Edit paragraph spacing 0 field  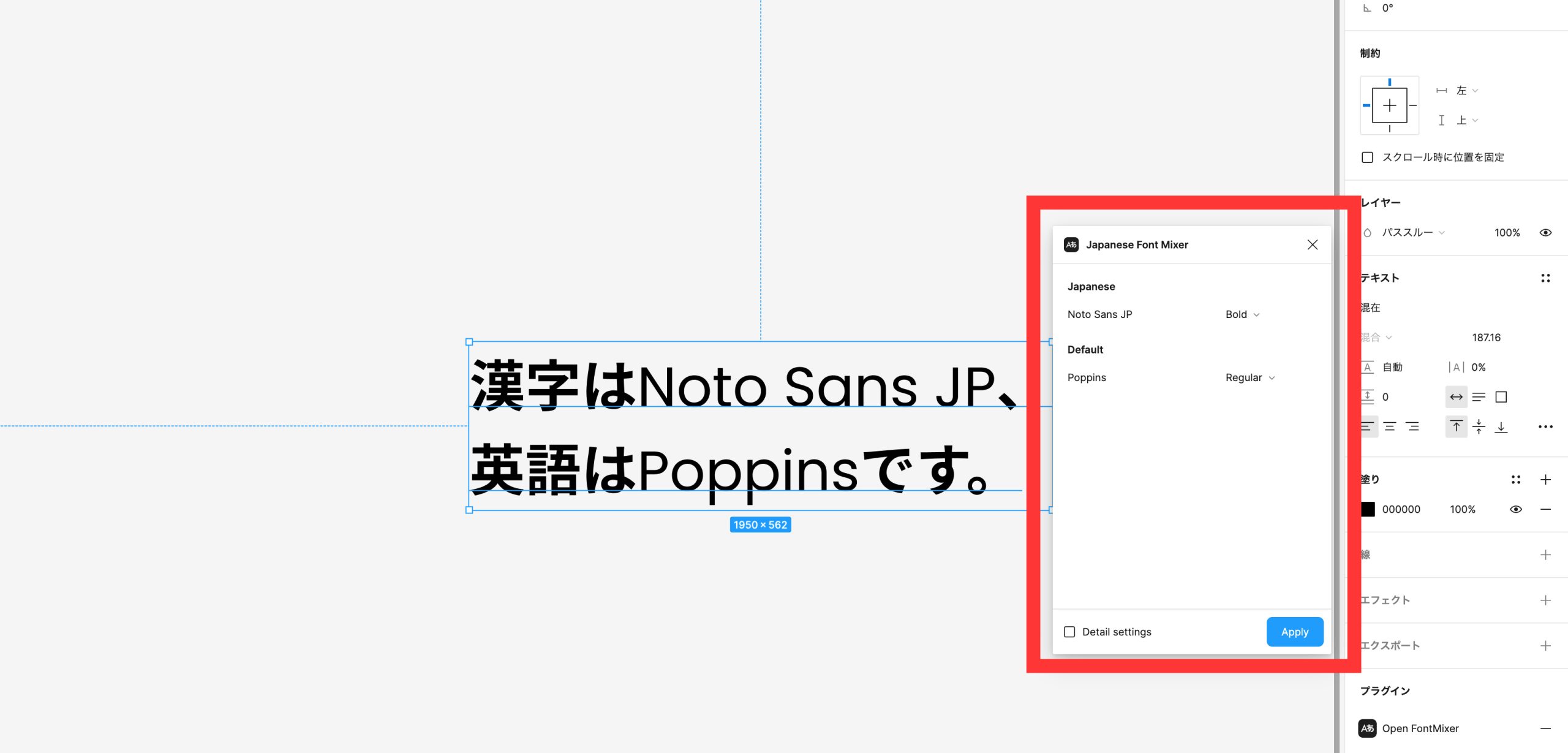(x=1384, y=397)
